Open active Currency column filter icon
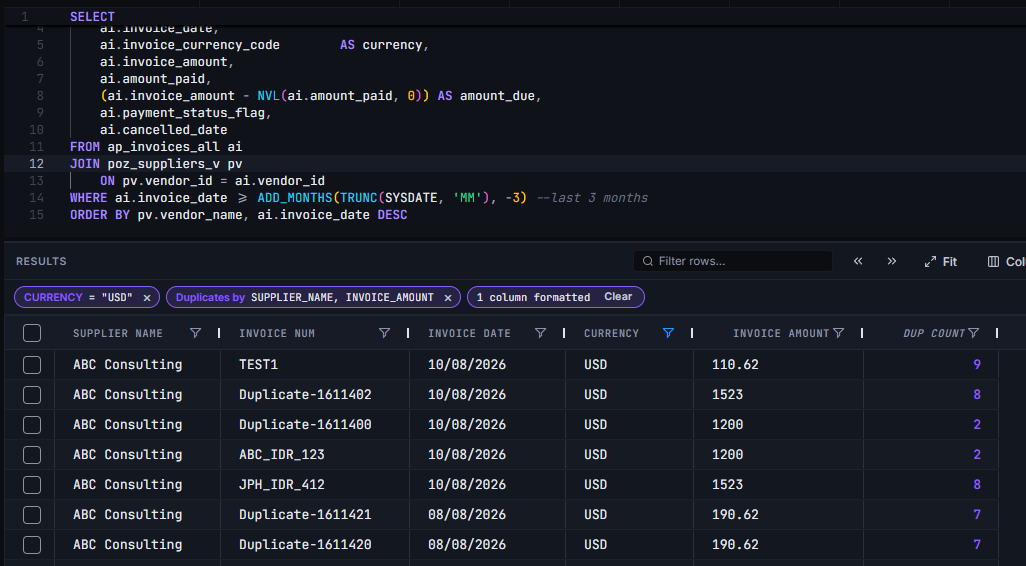The image size is (1026, 566). coord(668,333)
